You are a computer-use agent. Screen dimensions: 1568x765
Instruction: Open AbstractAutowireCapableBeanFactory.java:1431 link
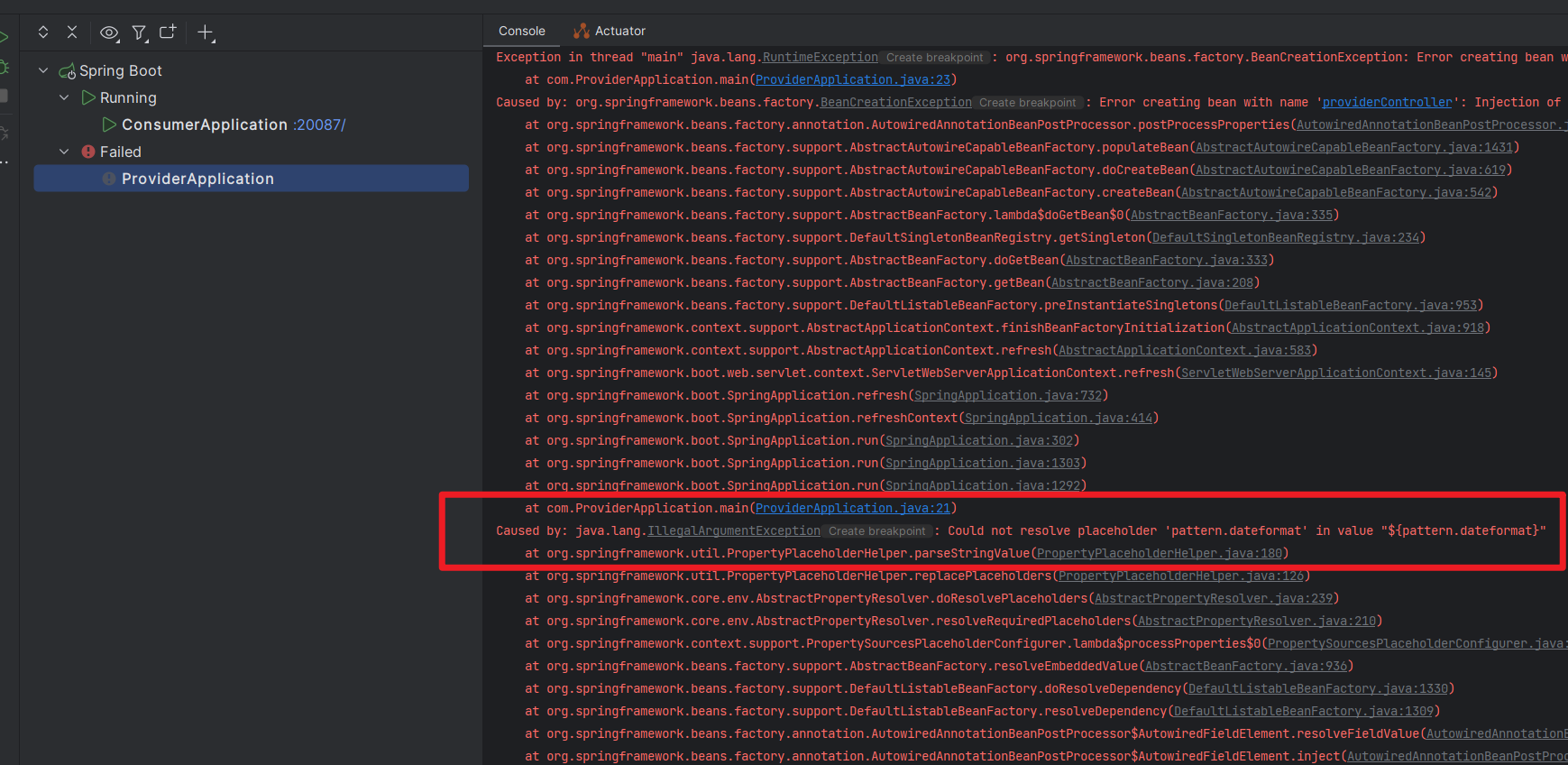pyautogui.click(x=1354, y=147)
